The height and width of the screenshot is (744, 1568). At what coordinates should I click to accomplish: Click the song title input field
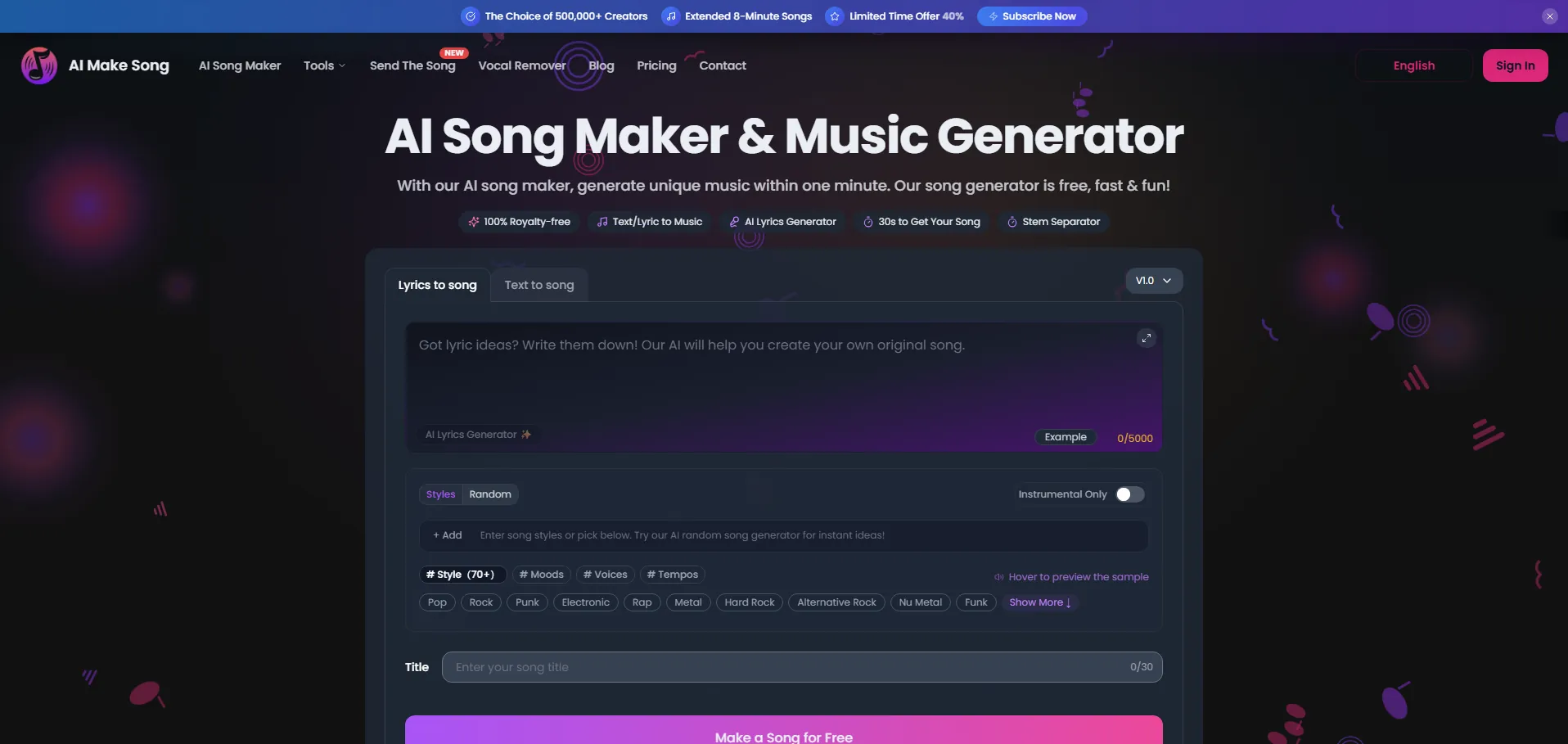[786, 667]
